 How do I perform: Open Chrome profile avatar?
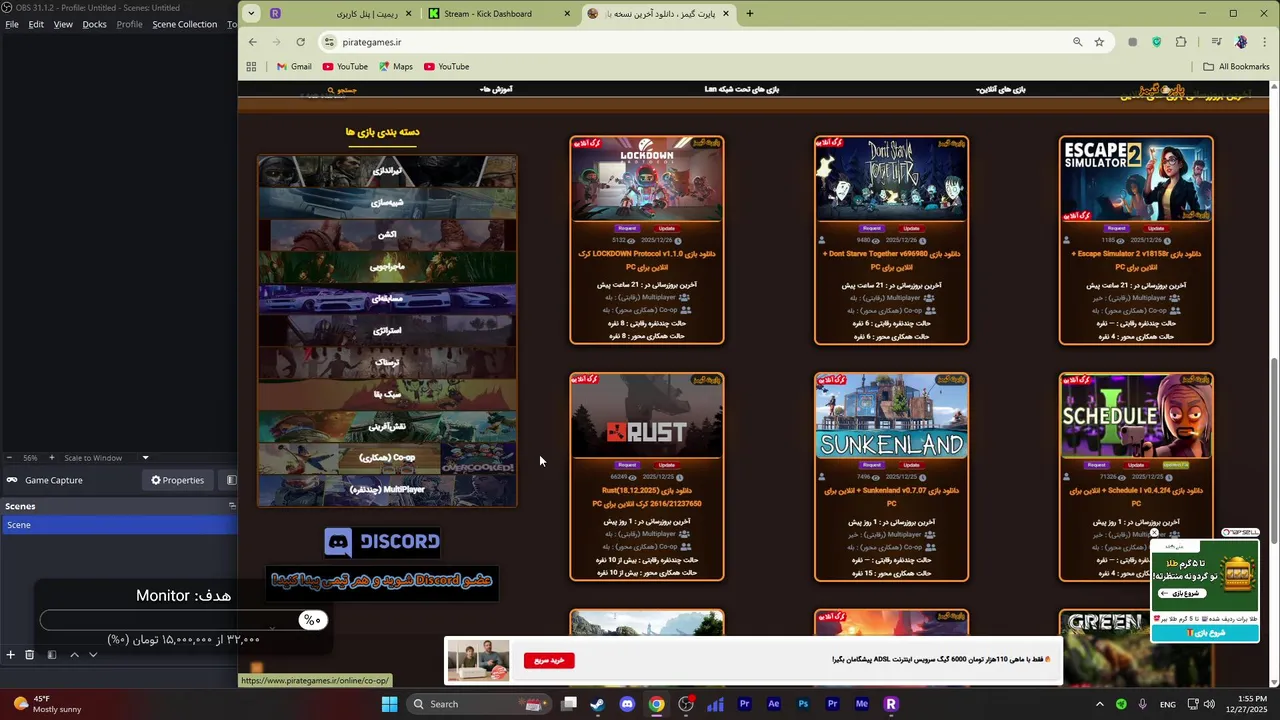(1241, 42)
